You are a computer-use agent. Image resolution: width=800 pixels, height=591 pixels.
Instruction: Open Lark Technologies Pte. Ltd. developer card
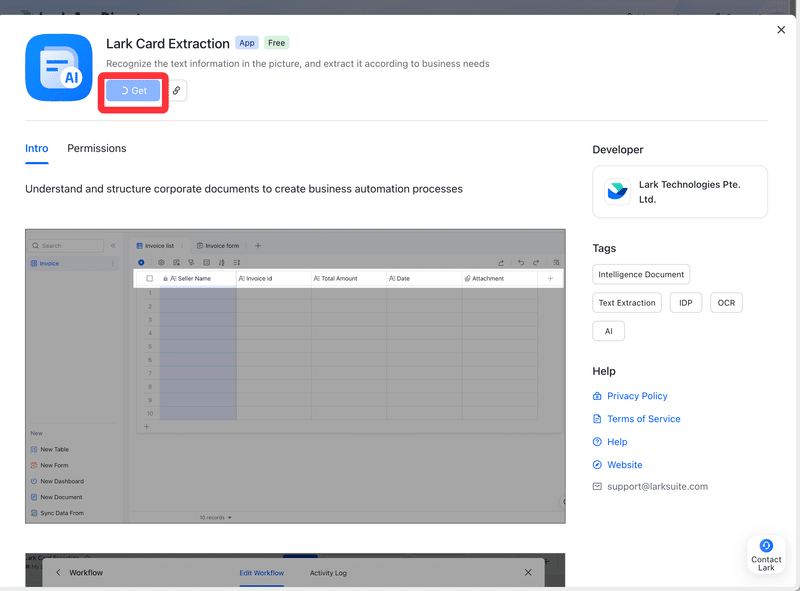click(x=680, y=192)
